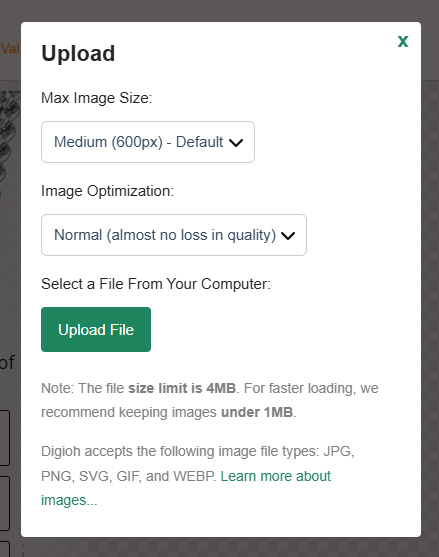Screen dimensions: 439x557
Task: Click the 'under 1MB' bold text
Action: tap(257, 412)
